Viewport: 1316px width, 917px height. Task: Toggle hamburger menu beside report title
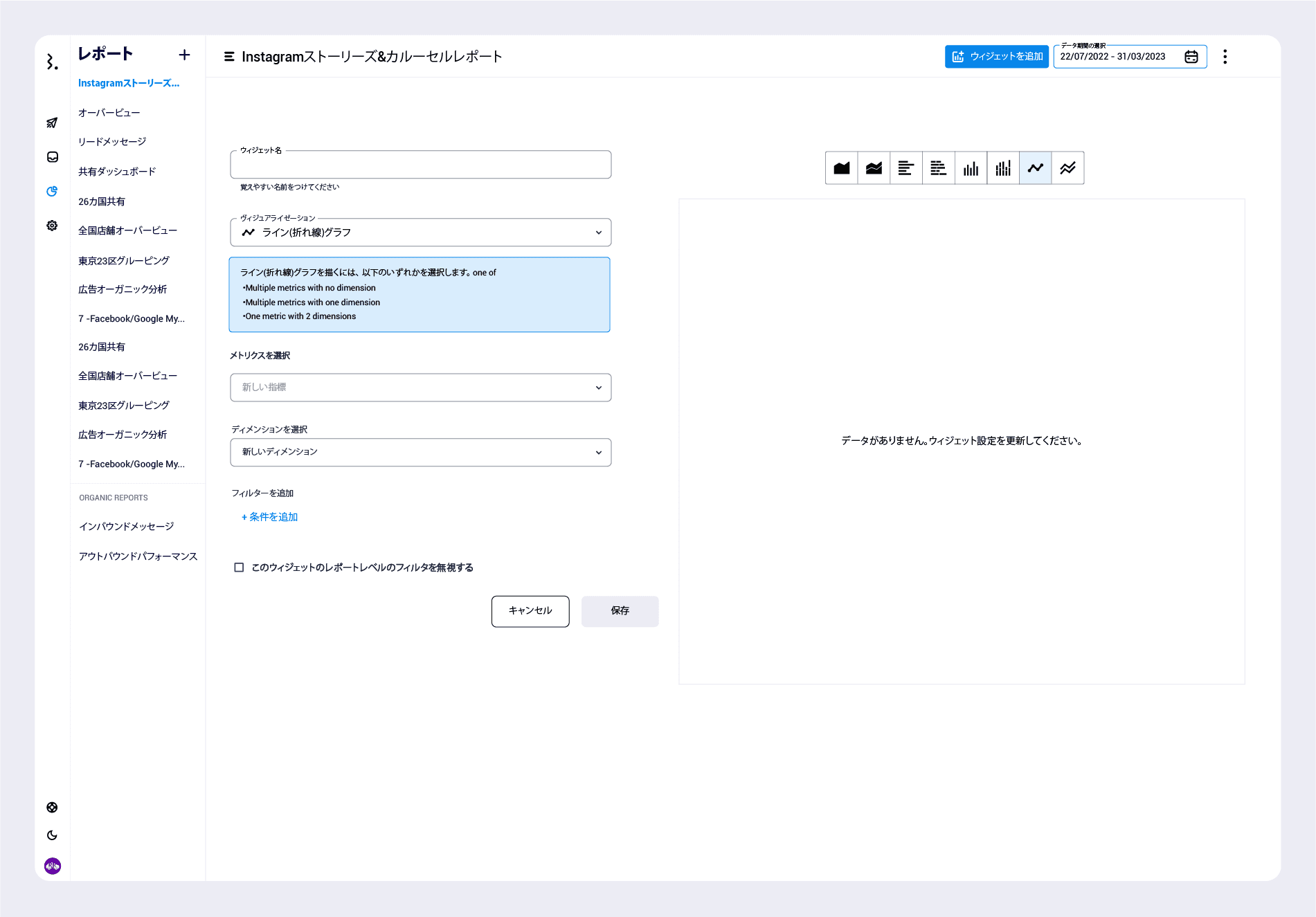point(229,57)
